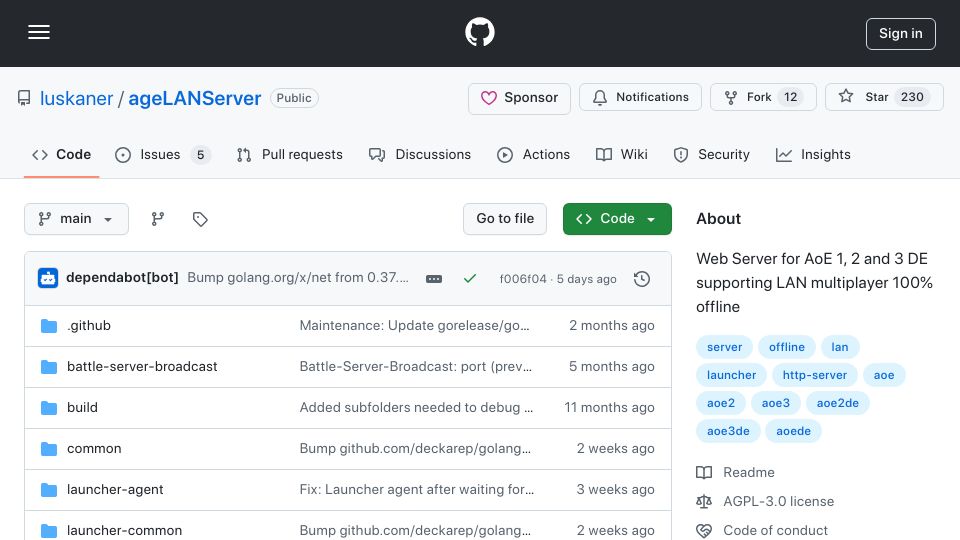Click the Notifications button
This screenshot has width=960, height=540.
(x=640, y=97)
